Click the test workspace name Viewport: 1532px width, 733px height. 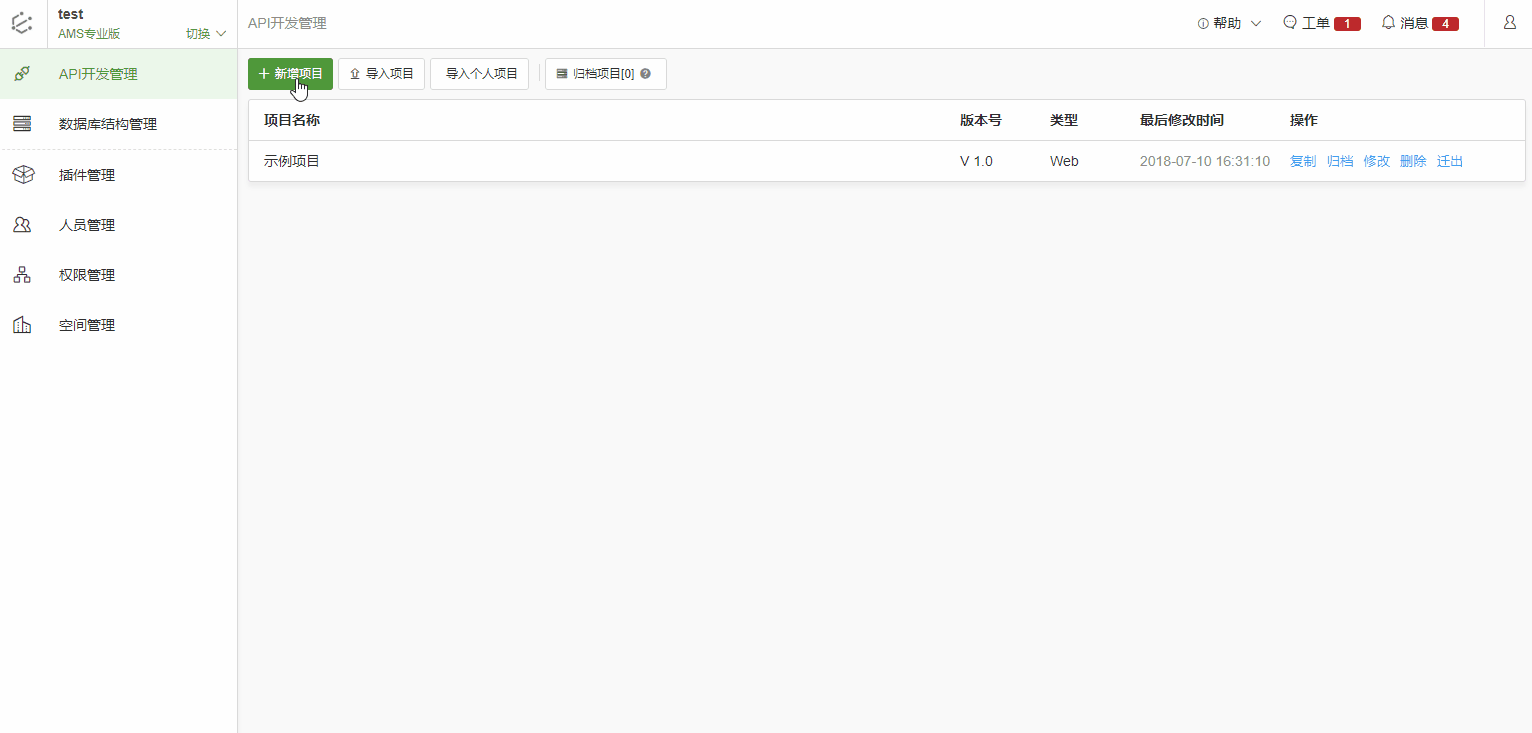click(x=71, y=14)
